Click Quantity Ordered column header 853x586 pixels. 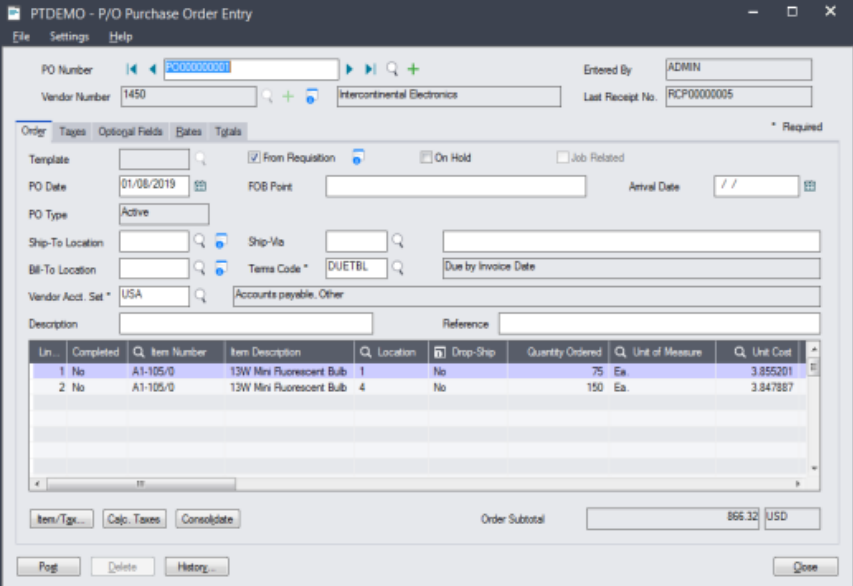point(558,352)
